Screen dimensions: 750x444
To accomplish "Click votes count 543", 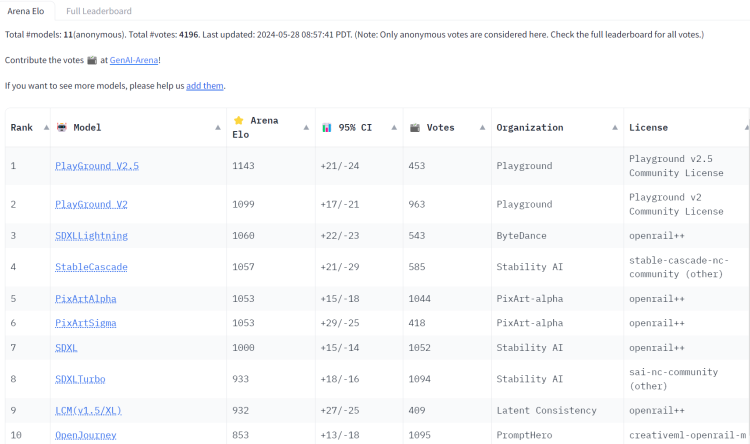I will click(x=417, y=236).
